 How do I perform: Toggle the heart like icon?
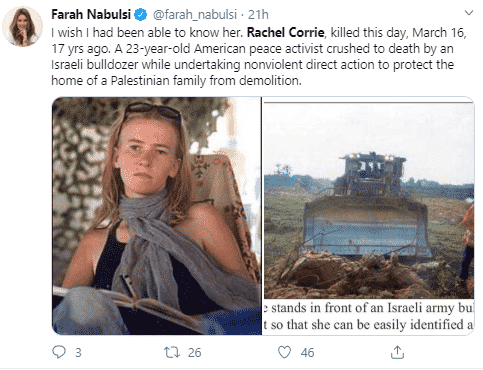pyautogui.click(x=284, y=352)
